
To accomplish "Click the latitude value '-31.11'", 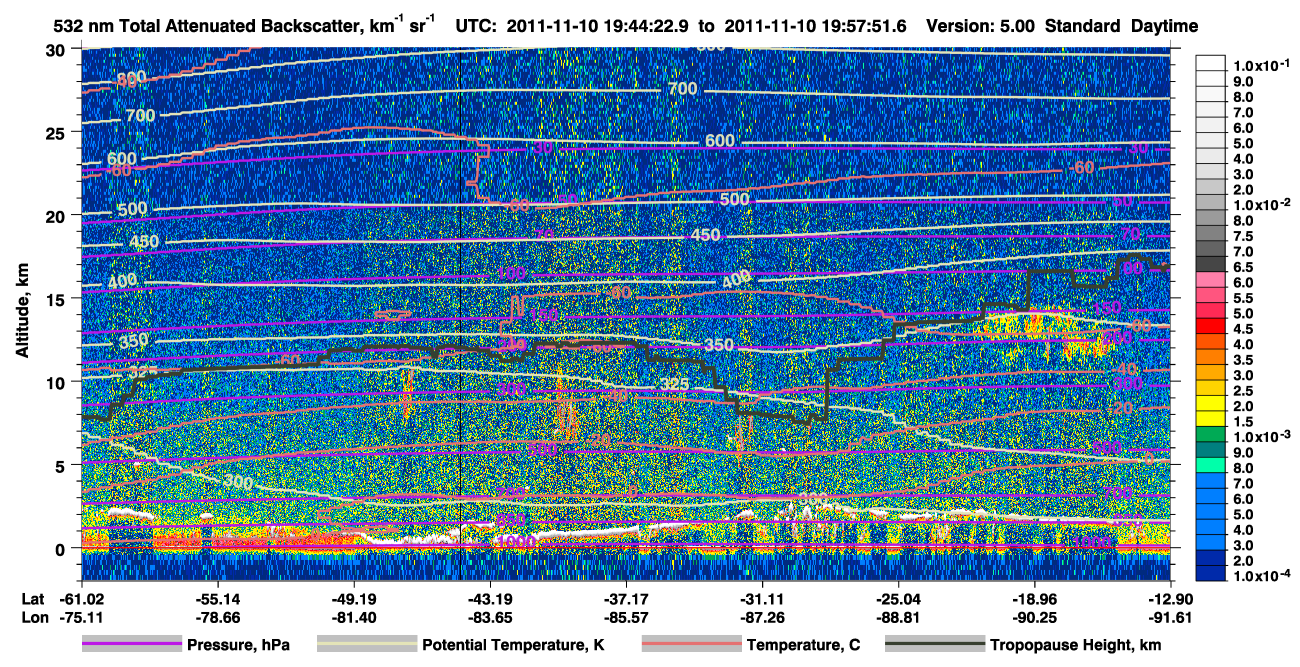I will tap(762, 599).
